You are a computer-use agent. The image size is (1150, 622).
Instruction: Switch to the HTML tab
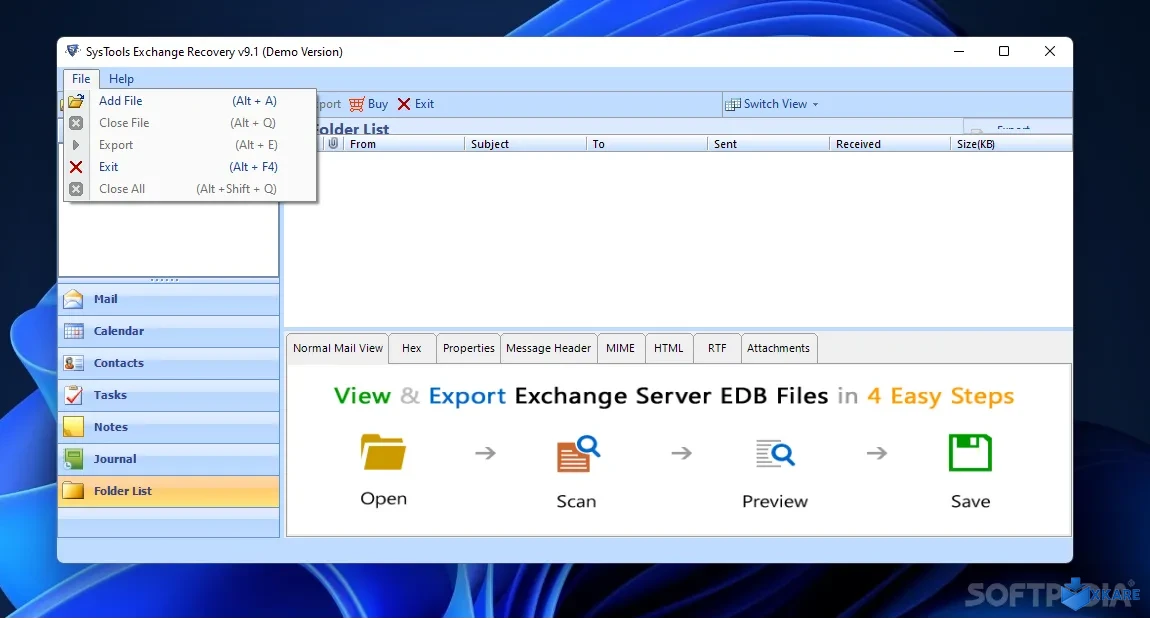tap(668, 348)
